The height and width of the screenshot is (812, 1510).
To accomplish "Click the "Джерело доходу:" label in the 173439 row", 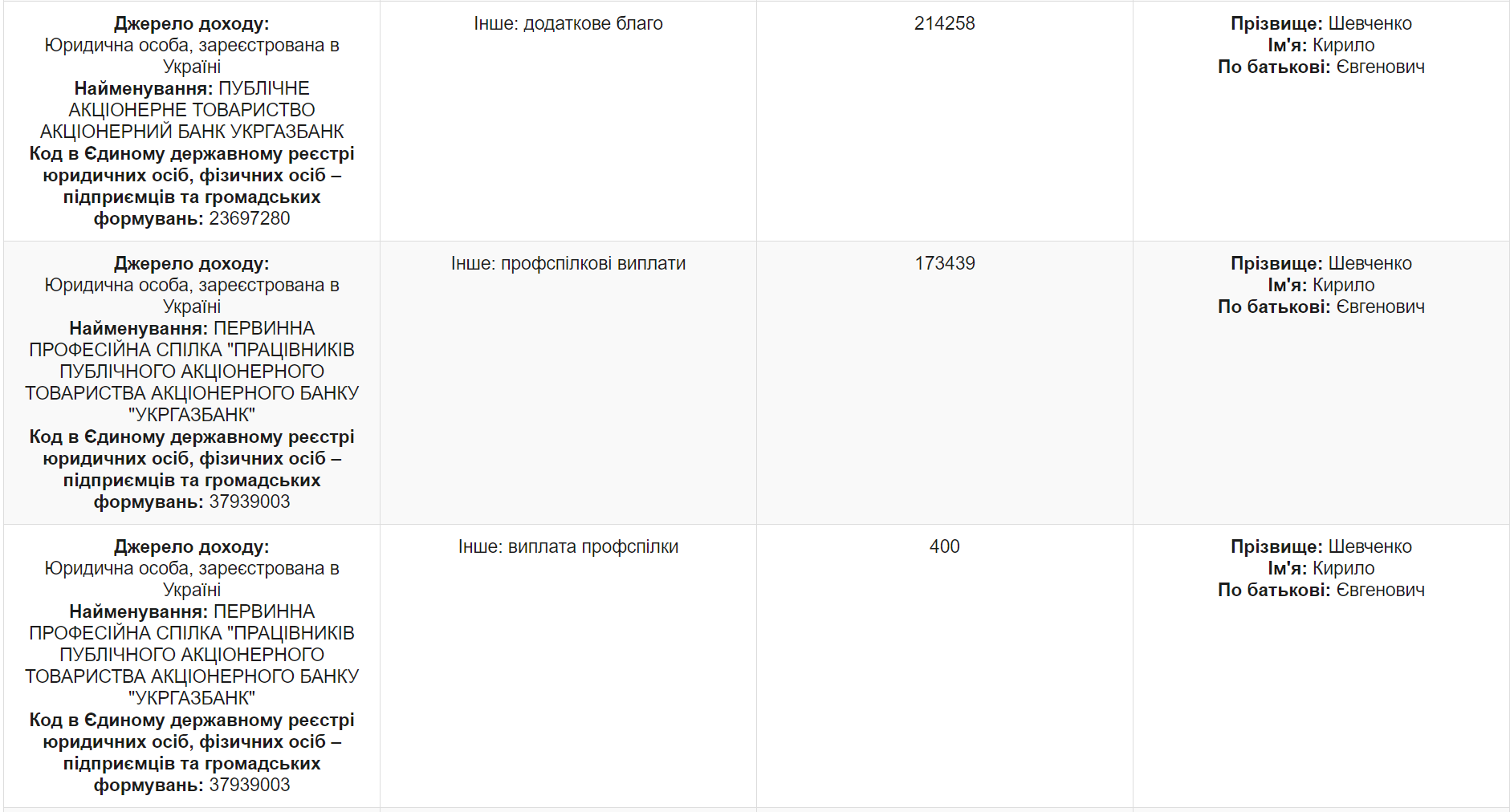I will tap(192, 263).
